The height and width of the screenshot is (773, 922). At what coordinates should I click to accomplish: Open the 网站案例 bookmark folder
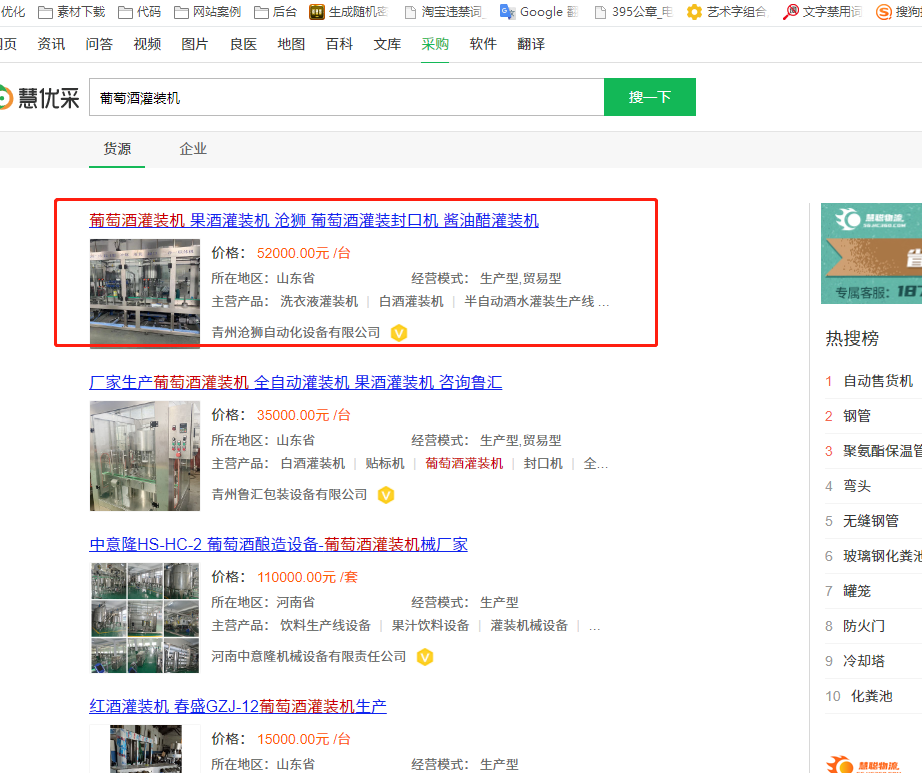click(x=208, y=12)
